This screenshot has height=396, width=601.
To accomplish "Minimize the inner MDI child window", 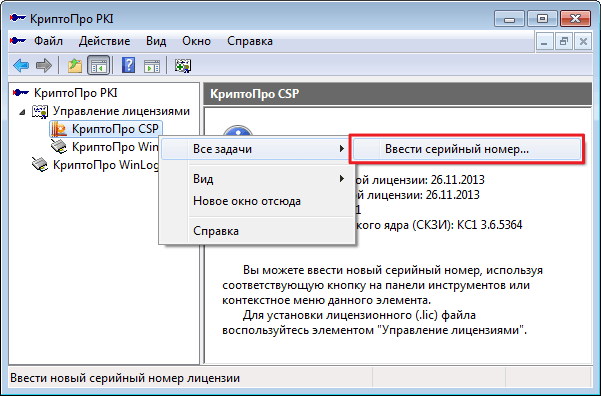I will point(544,41).
